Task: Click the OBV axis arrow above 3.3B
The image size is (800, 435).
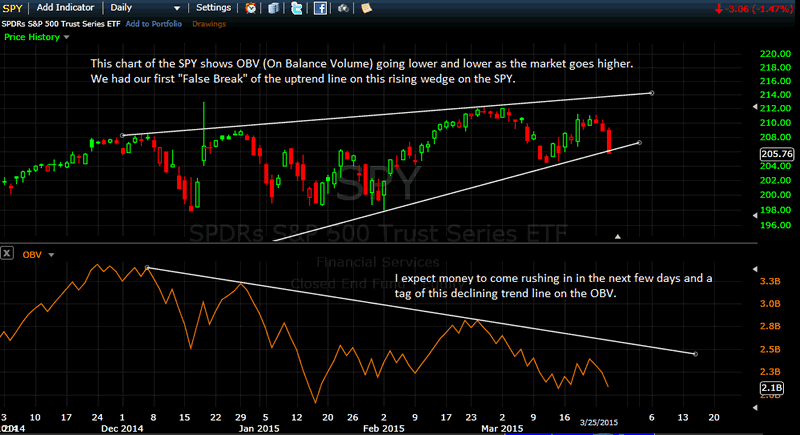Action: coord(755,269)
